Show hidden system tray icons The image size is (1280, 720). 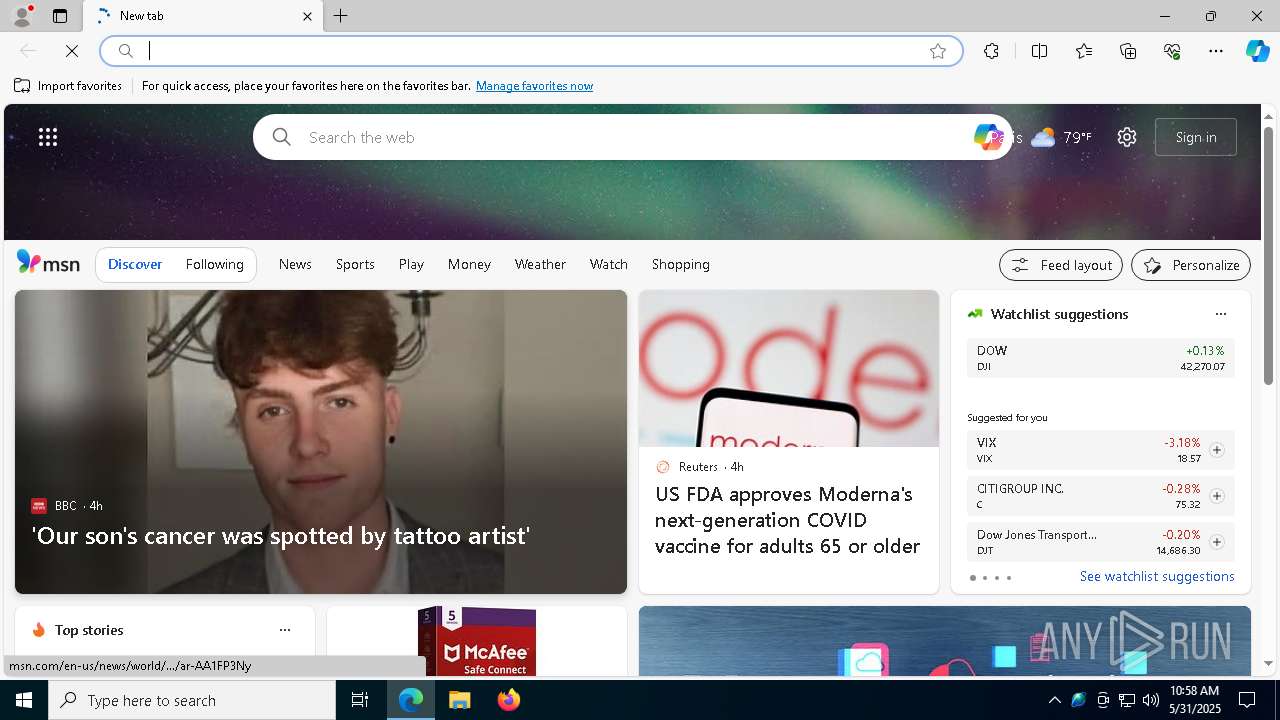[x=1054, y=700]
